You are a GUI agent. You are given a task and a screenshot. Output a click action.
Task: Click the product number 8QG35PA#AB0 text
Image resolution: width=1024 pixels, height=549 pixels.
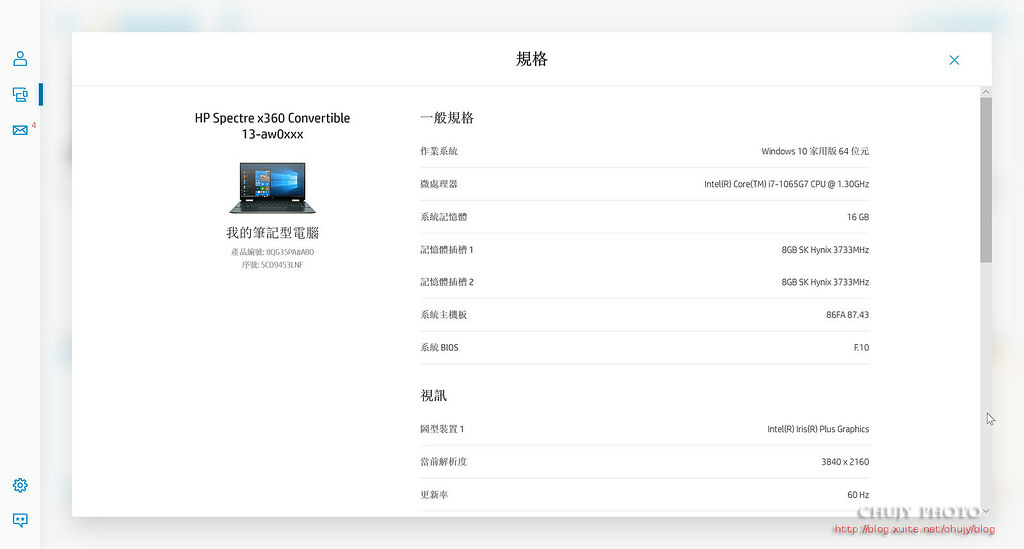(x=290, y=252)
